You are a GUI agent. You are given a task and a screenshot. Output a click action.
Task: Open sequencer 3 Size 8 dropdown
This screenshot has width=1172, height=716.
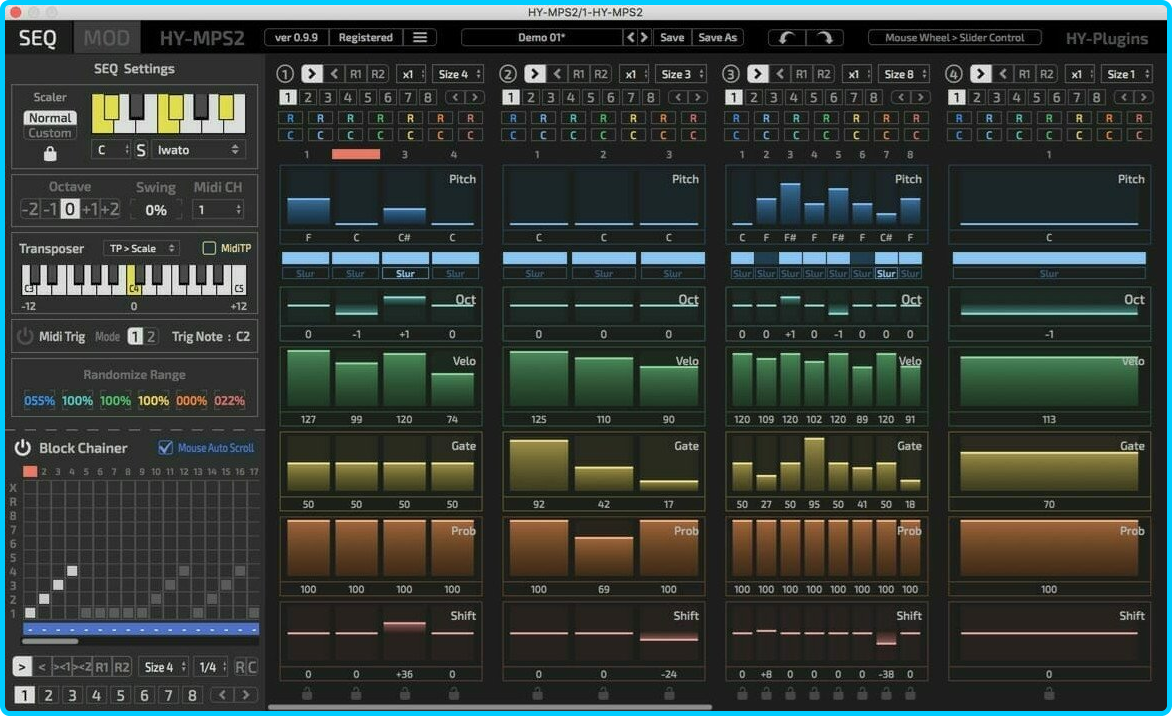904,74
